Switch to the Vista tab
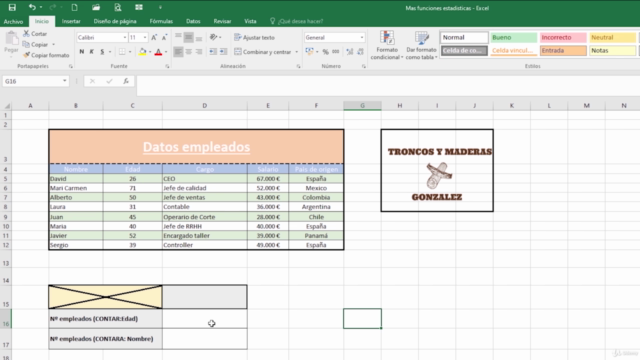The width and height of the screenshot is (640, 360). pyautogui.click(x=250, y=21)
